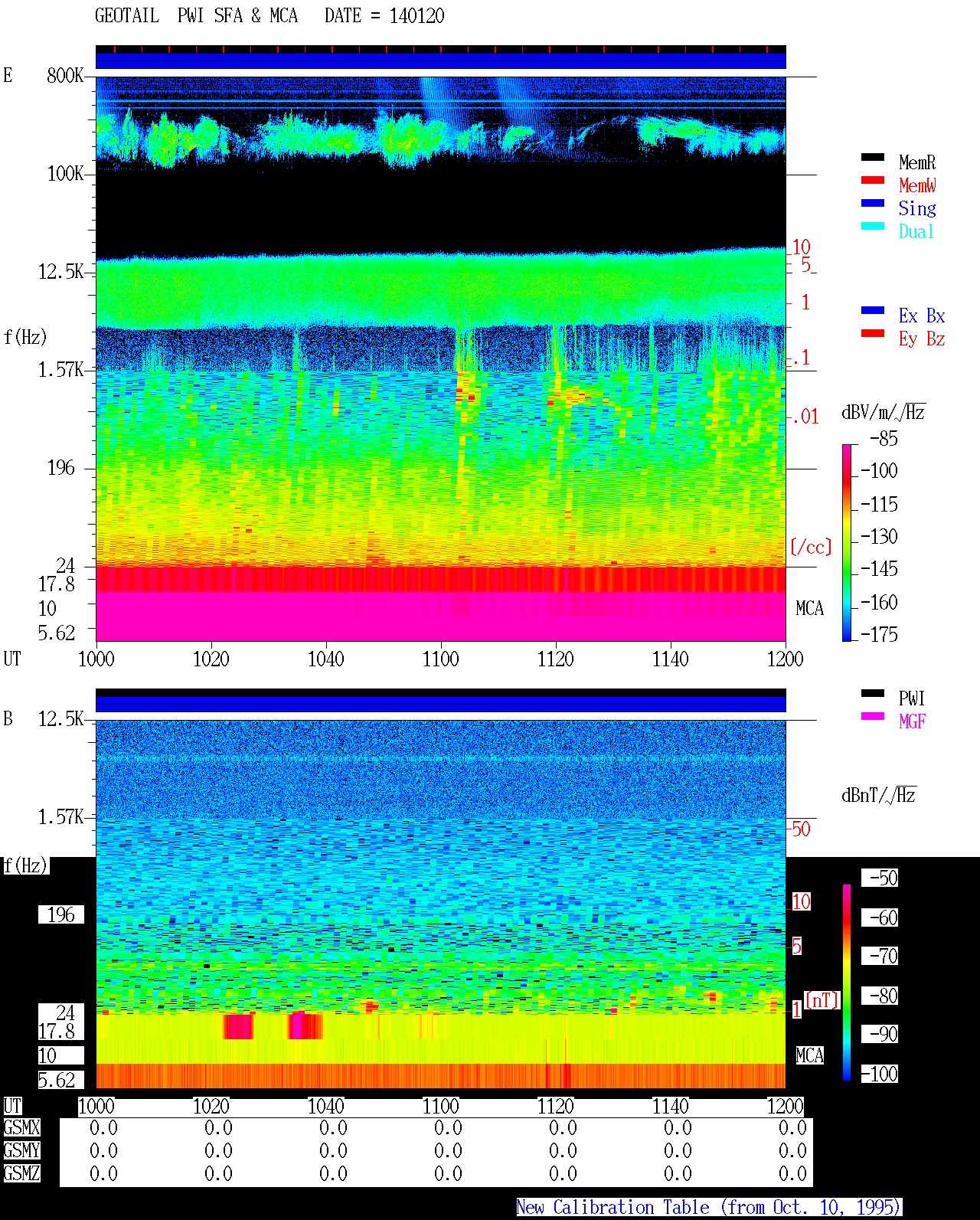Click the GSMX value in 1020 column

218,1128
